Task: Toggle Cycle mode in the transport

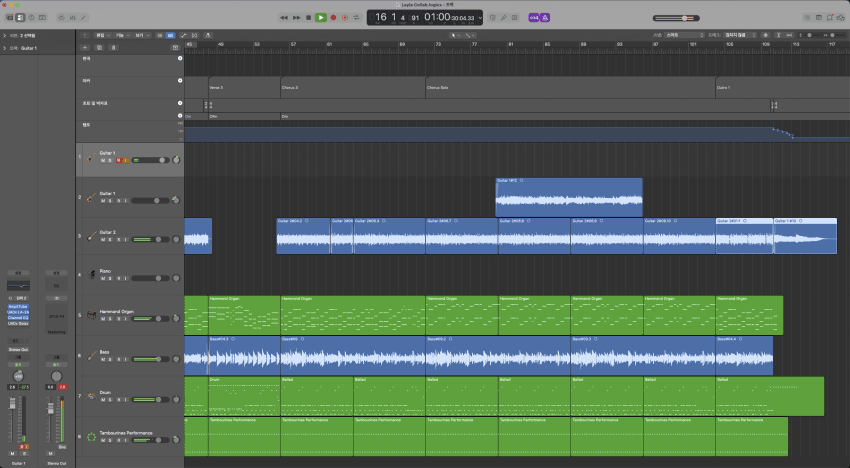Action: [x=358, y=17]
